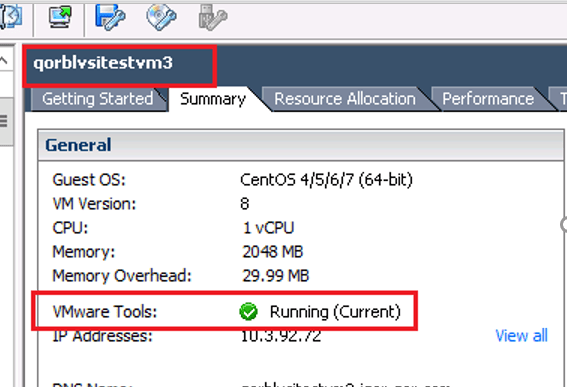
Task: Open the Resource Allocation tab
Action: click(x=345, y=99)
